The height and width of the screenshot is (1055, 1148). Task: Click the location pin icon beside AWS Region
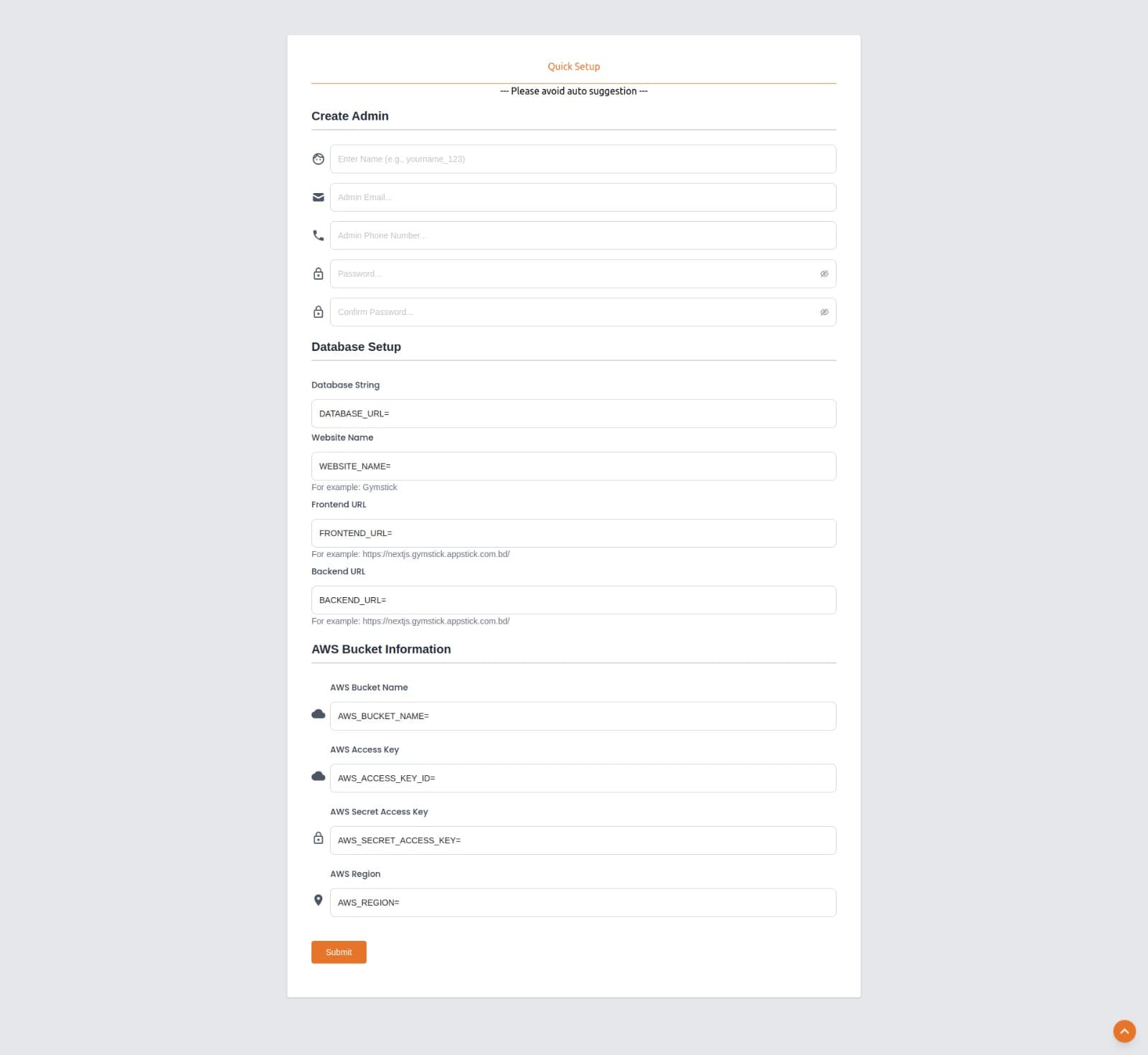pos(319,900)
